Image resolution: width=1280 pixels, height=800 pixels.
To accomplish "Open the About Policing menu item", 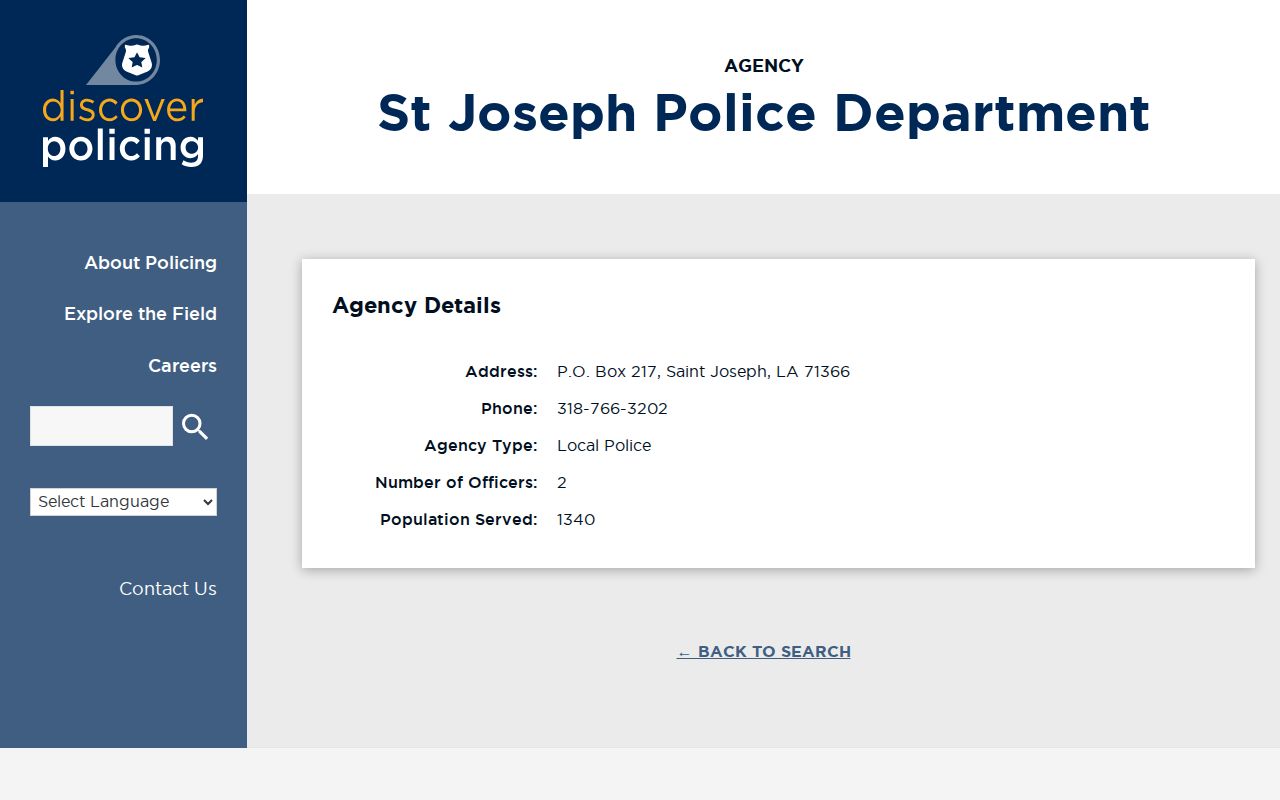I will (150, 263).
